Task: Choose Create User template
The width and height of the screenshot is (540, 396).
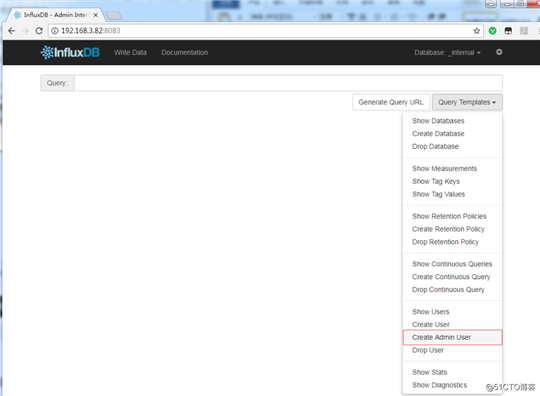Action: [430, 324]
